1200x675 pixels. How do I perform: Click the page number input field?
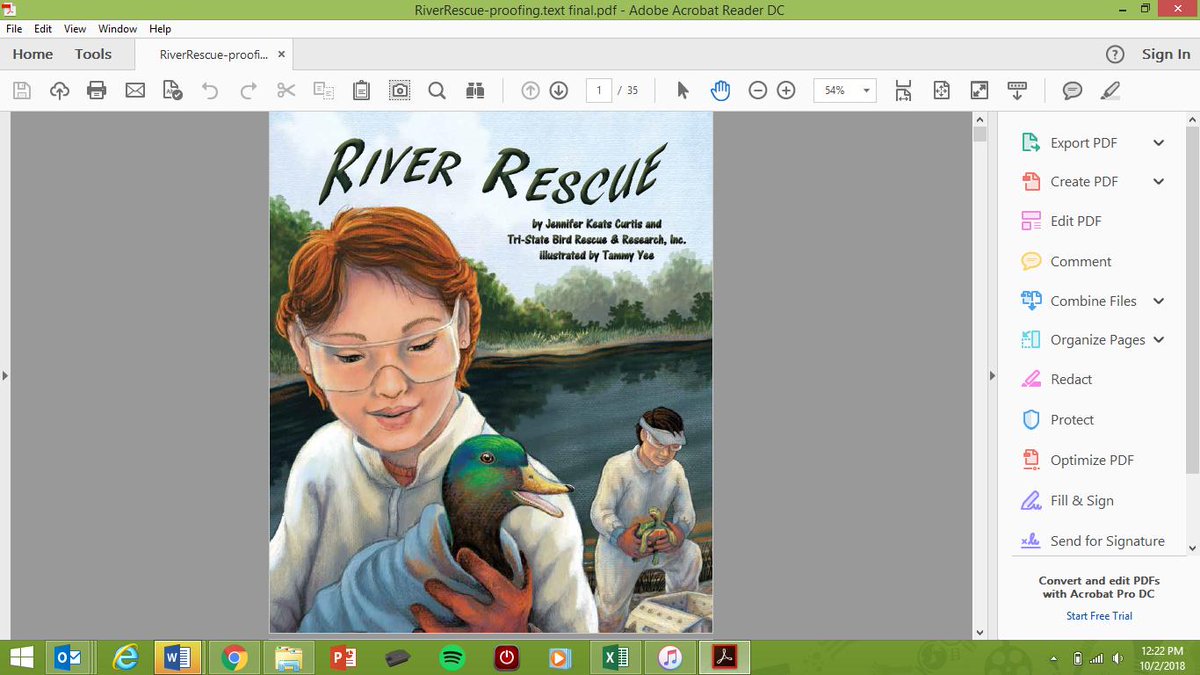coord(599,91)
